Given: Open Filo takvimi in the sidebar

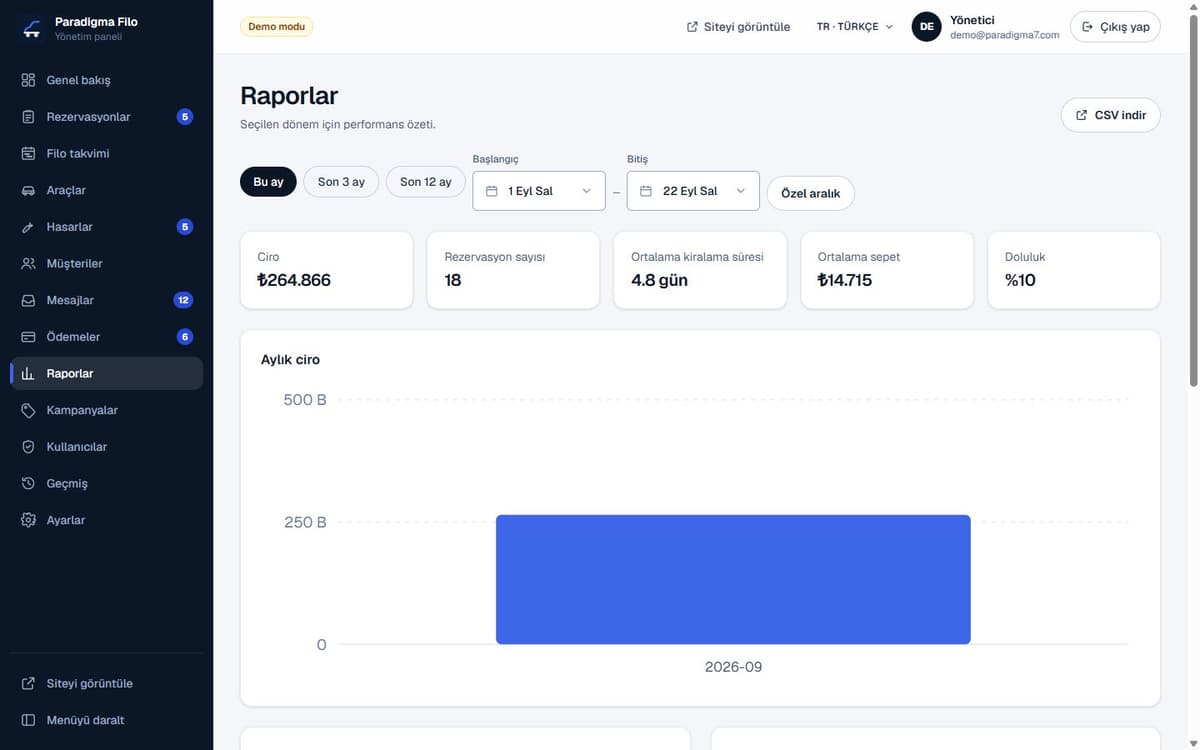Looking at the screenshot, I should [106, 154].
